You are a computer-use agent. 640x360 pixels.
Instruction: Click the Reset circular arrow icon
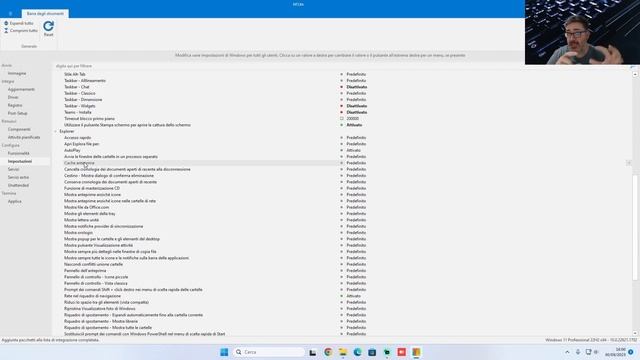coord(49,26)
